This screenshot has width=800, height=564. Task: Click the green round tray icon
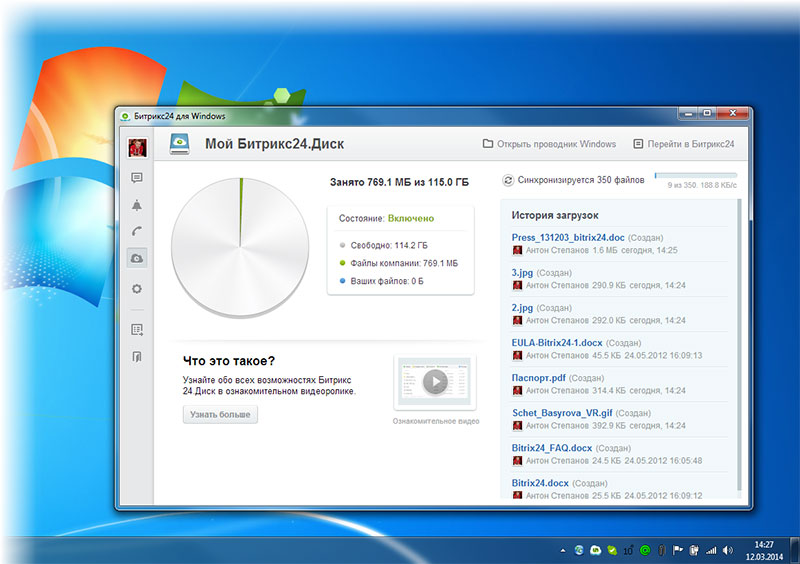click(x=645, y=550)
